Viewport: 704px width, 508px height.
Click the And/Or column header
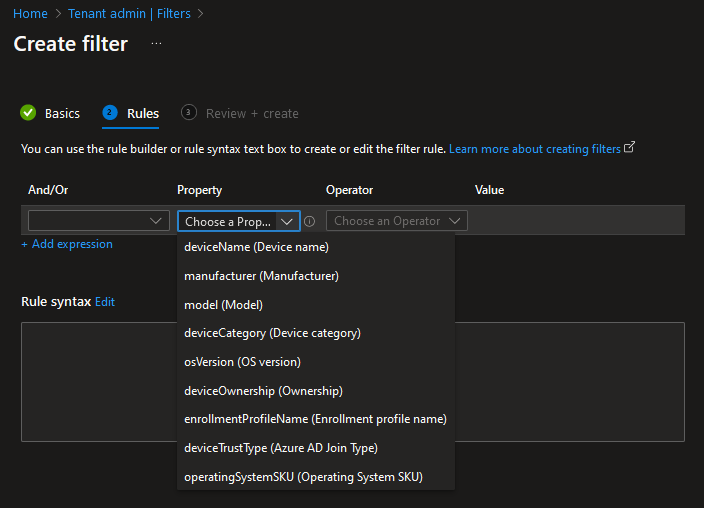[x=48, y=190]
